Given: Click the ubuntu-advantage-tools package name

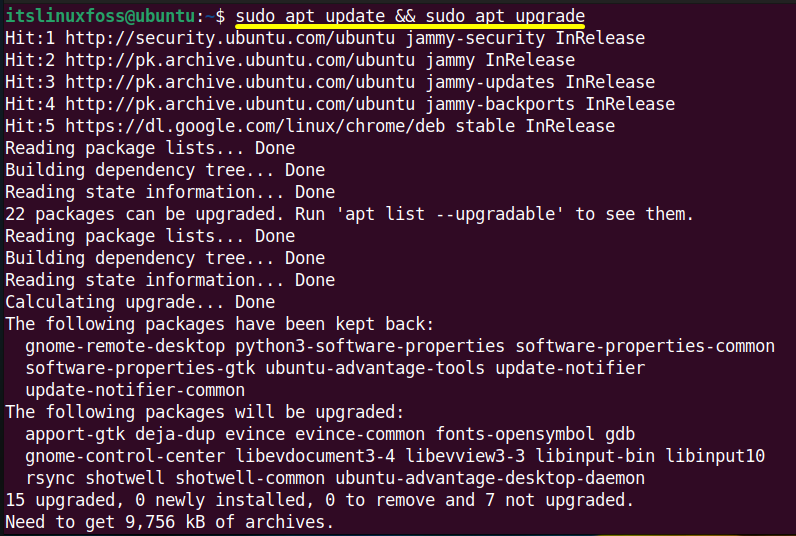Looking at the screenshot, I should tap(375, 368).
